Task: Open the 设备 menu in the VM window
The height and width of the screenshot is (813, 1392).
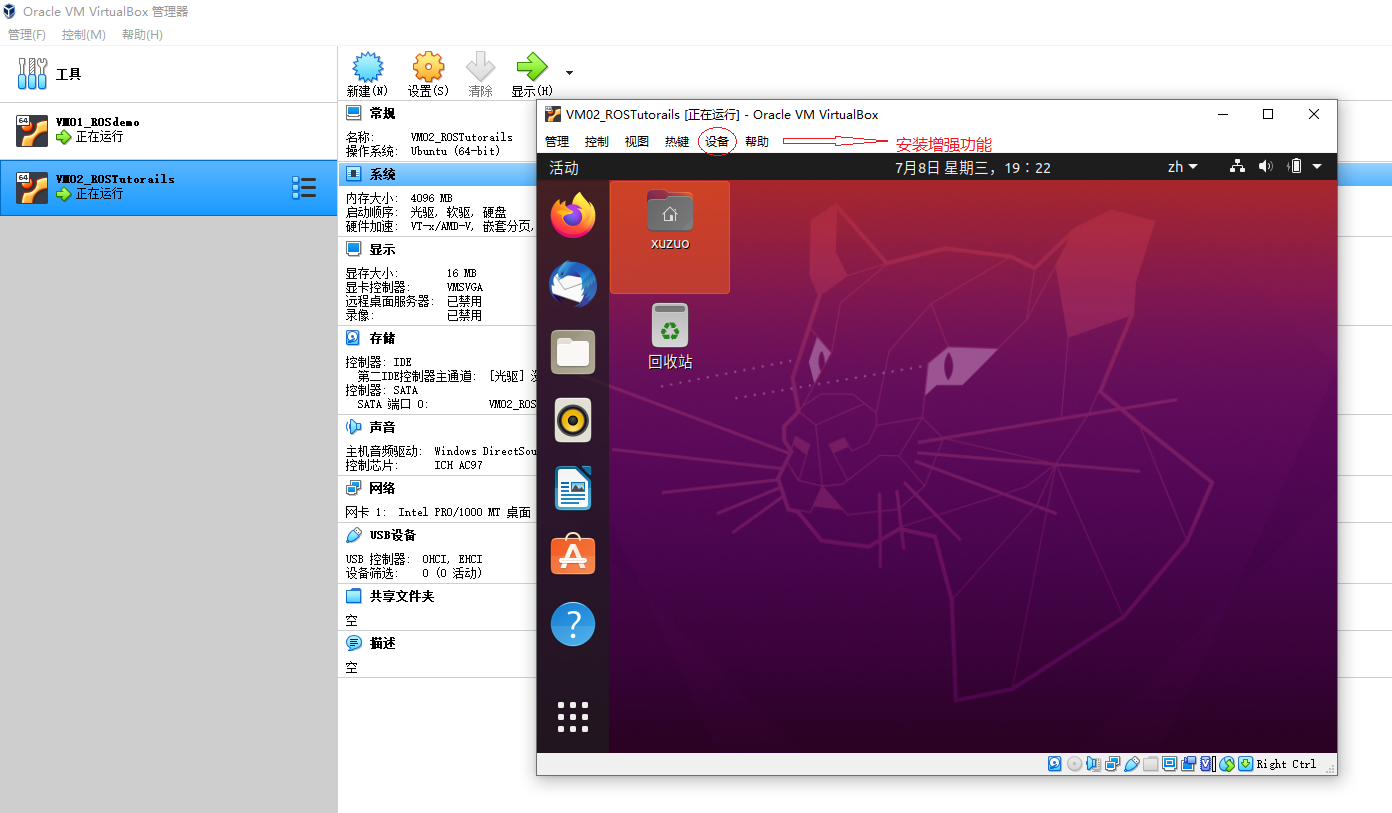Action: tap(716, 141)
